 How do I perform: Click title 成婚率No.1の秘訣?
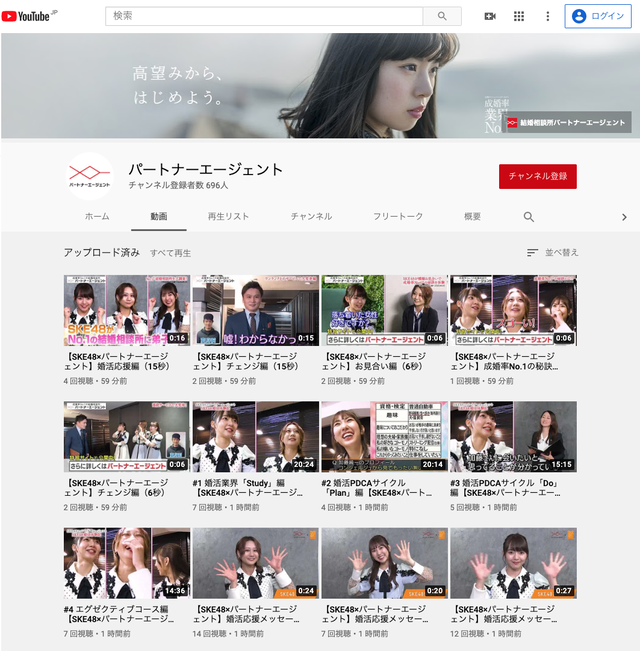(504, 361)
